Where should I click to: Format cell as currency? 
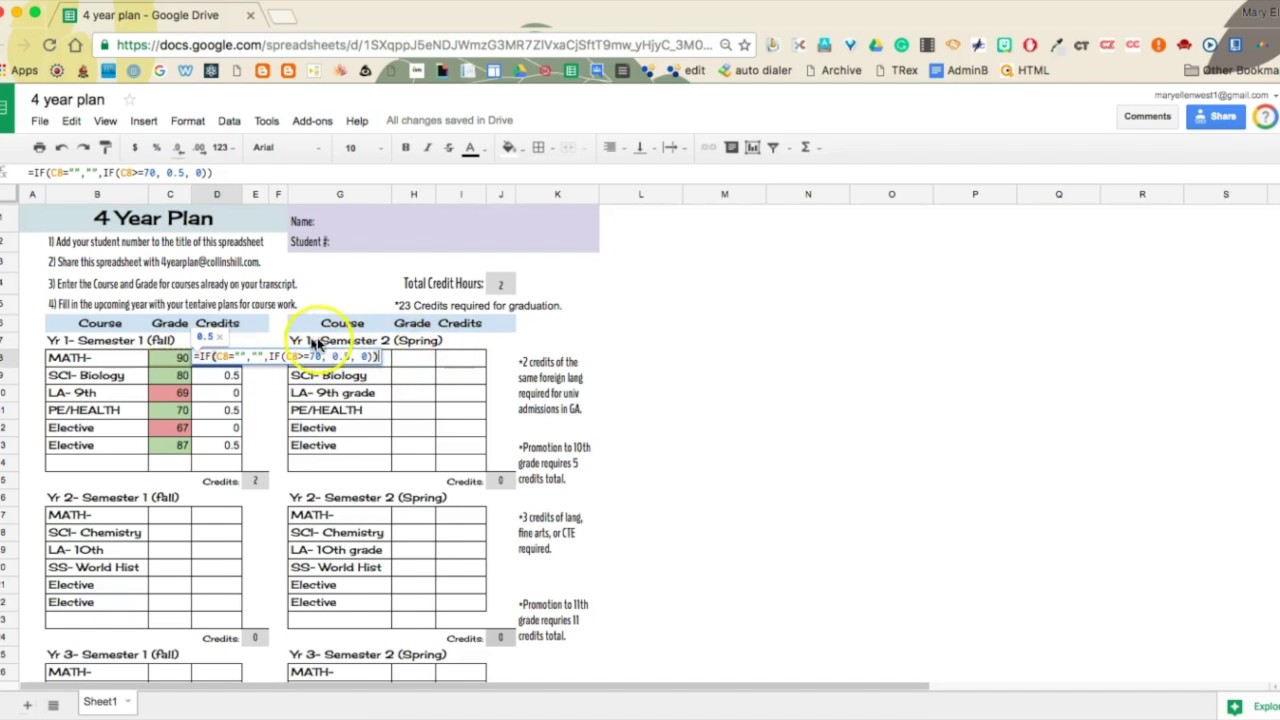(x=134, y=148)
